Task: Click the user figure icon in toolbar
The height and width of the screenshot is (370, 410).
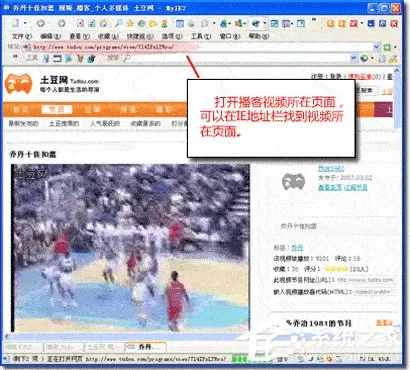Action: click(164, 23)
